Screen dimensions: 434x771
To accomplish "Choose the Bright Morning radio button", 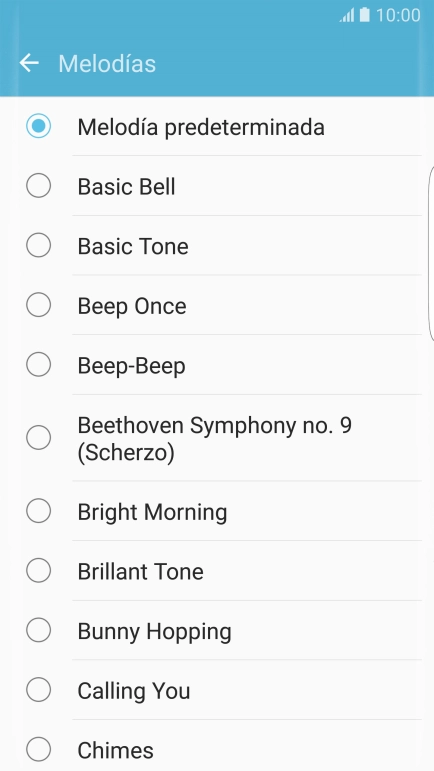I will [x=38, y=511].
